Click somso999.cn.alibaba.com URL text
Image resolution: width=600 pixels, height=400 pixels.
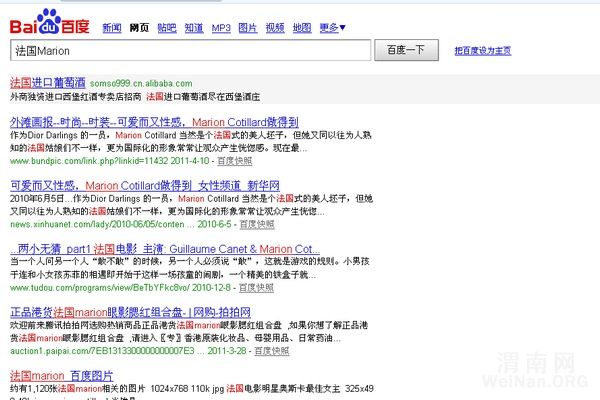[x=141, y=83]
